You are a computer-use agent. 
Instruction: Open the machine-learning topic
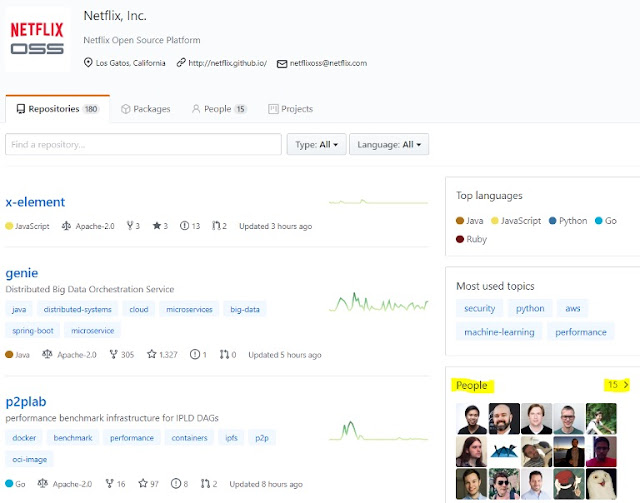[x=499, y=332]
